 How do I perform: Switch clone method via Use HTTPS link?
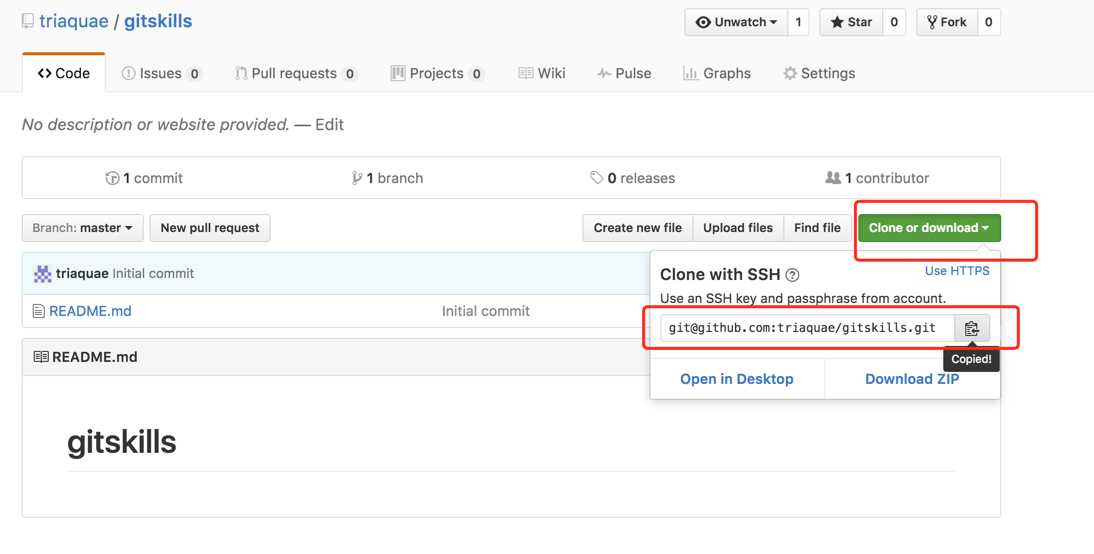pyautogui.click(x=957, y=271)
